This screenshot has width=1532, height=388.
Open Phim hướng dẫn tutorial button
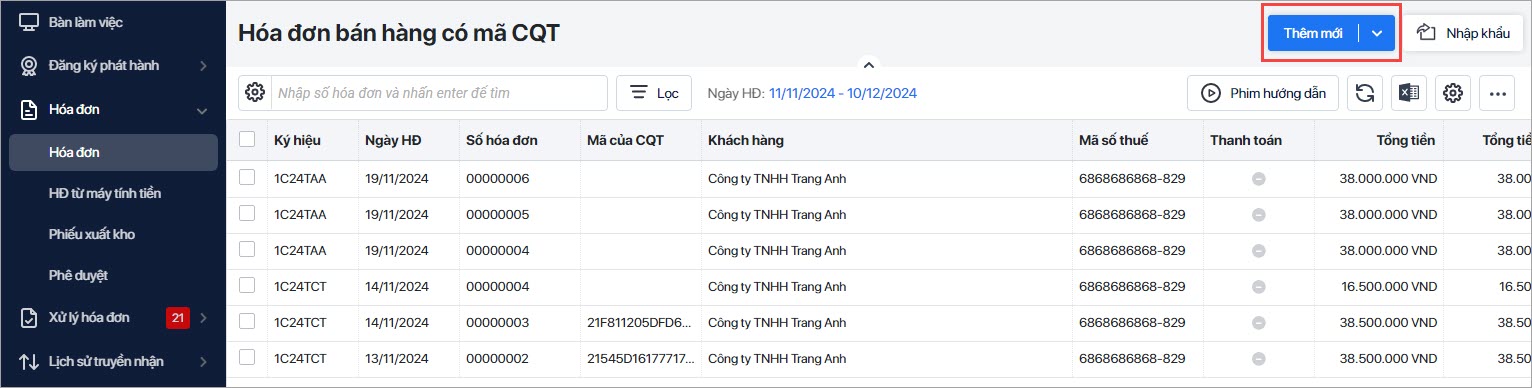pyautogui.click(x=1263, y=93)
